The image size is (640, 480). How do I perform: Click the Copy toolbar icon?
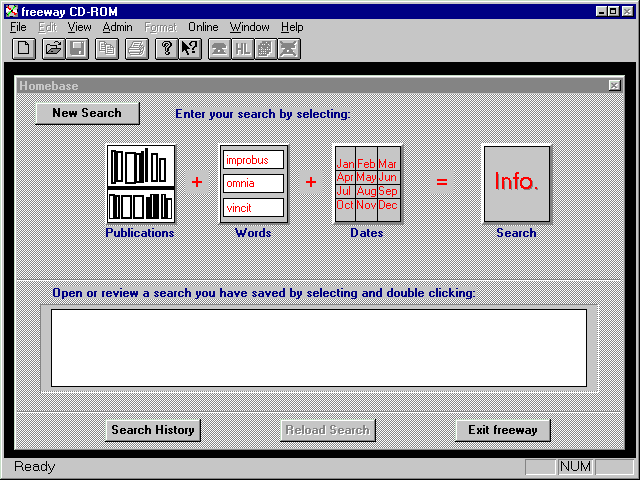click(x=107, y=49)
